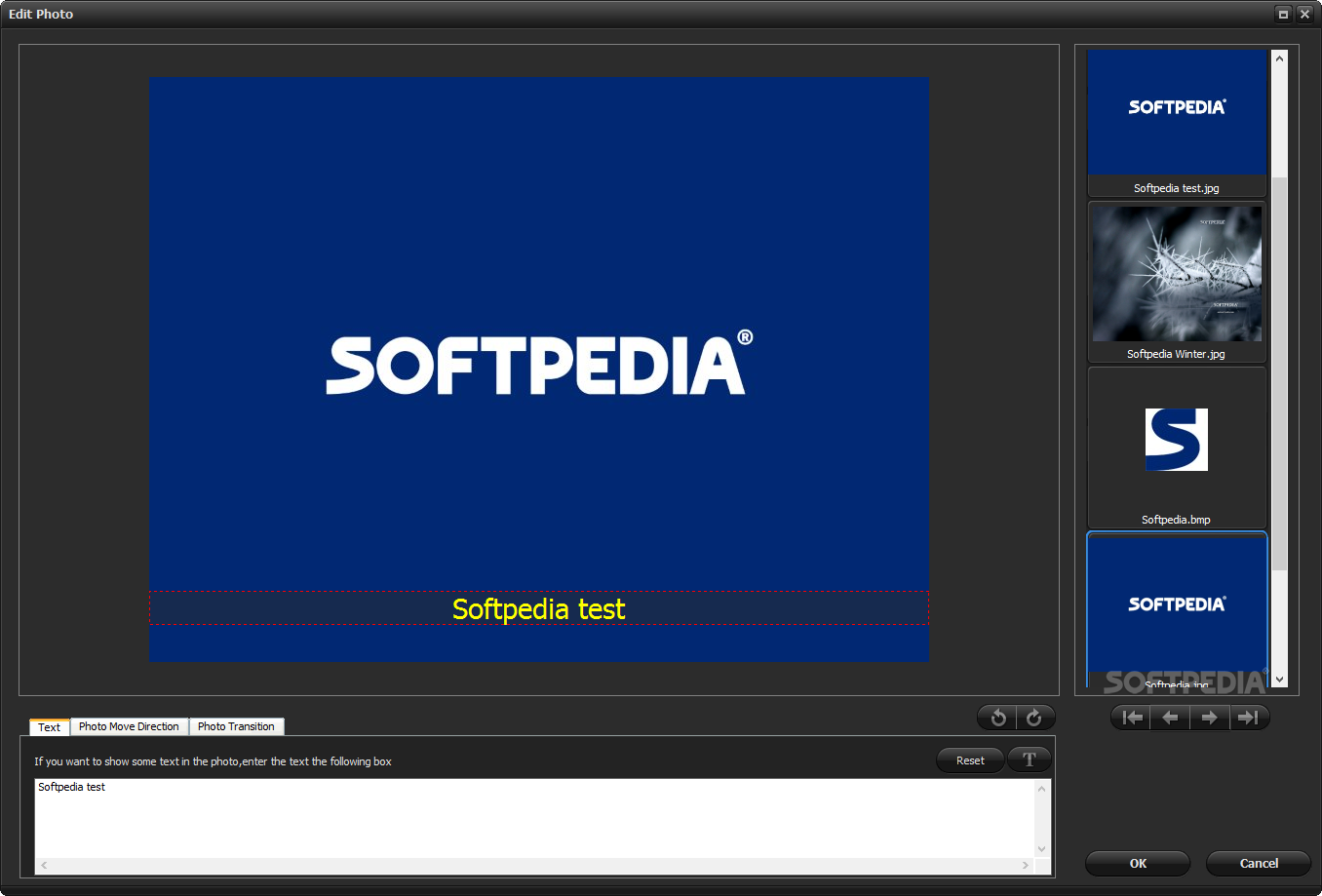Click thumbnail list scroll up arrow
Screen dimensions: 1322x896
coord(1279,58)
